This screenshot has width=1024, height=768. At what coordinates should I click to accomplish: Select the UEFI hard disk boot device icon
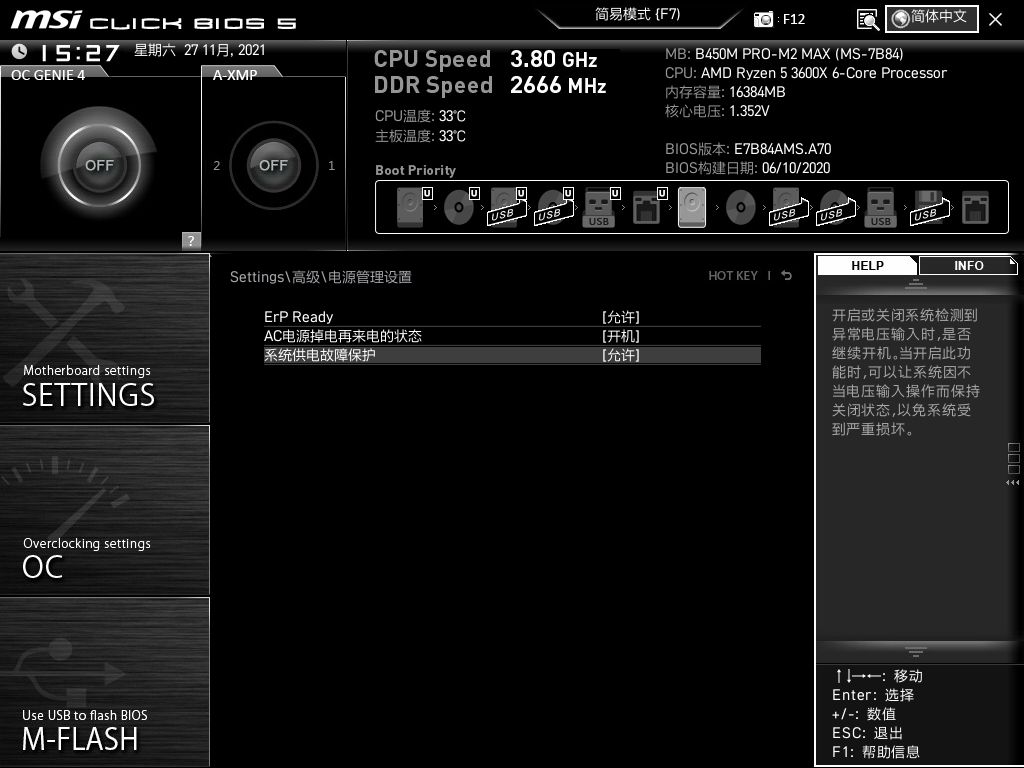coord(413,207)
